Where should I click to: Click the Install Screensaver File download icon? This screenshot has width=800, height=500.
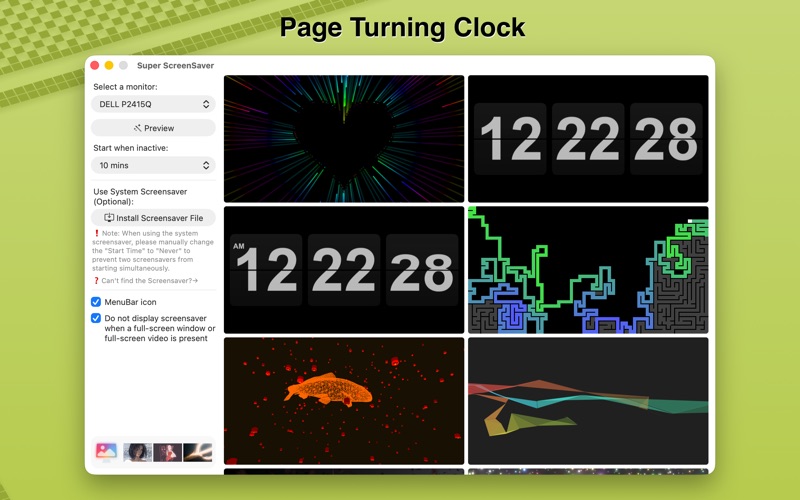109,218
